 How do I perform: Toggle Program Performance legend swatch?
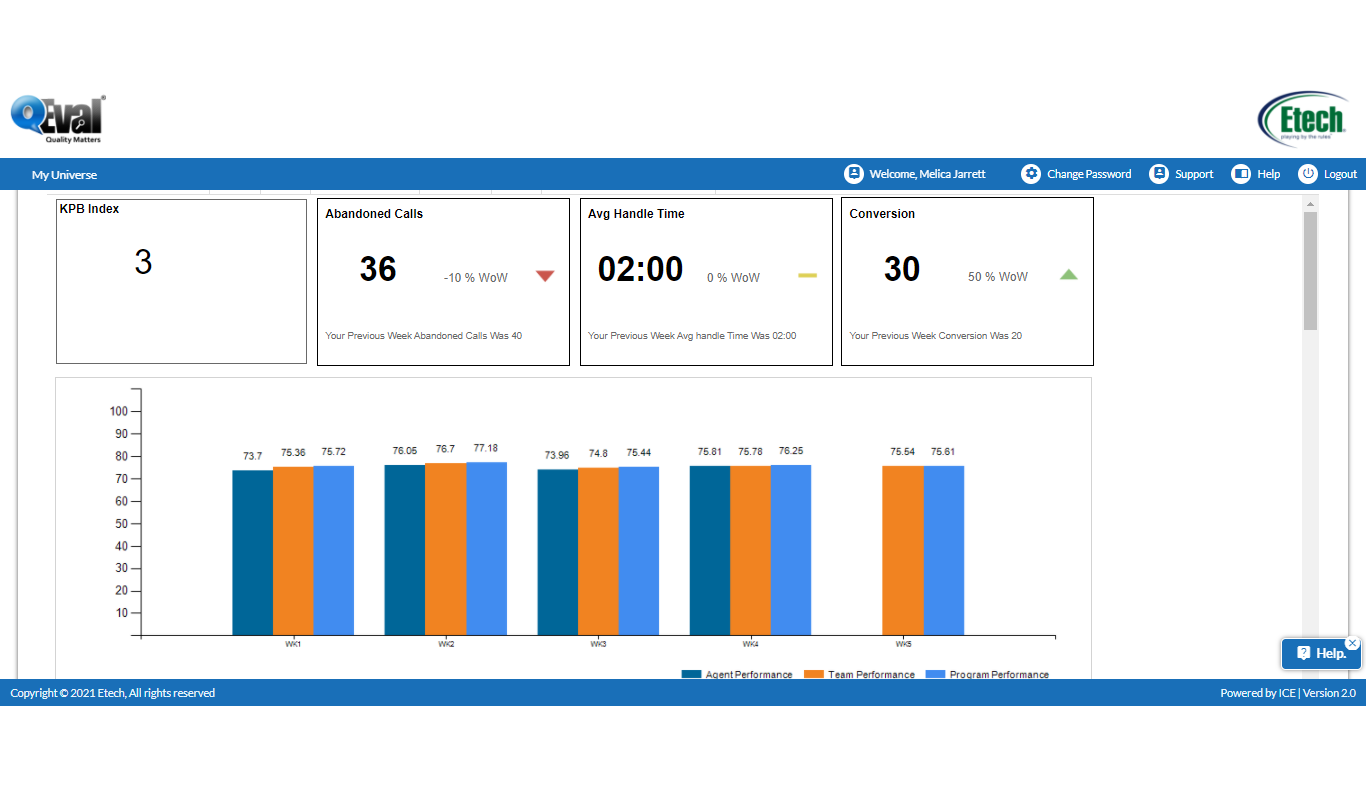pos(935,674)
